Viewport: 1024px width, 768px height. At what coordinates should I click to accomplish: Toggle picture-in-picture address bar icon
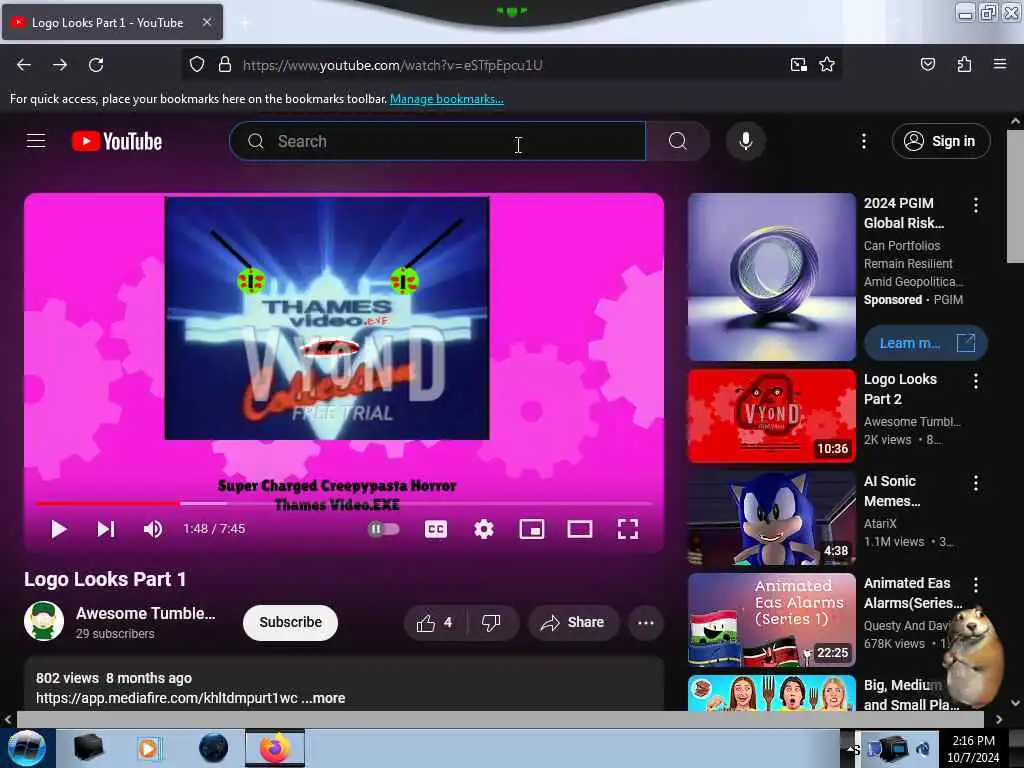tap(799, 65)
